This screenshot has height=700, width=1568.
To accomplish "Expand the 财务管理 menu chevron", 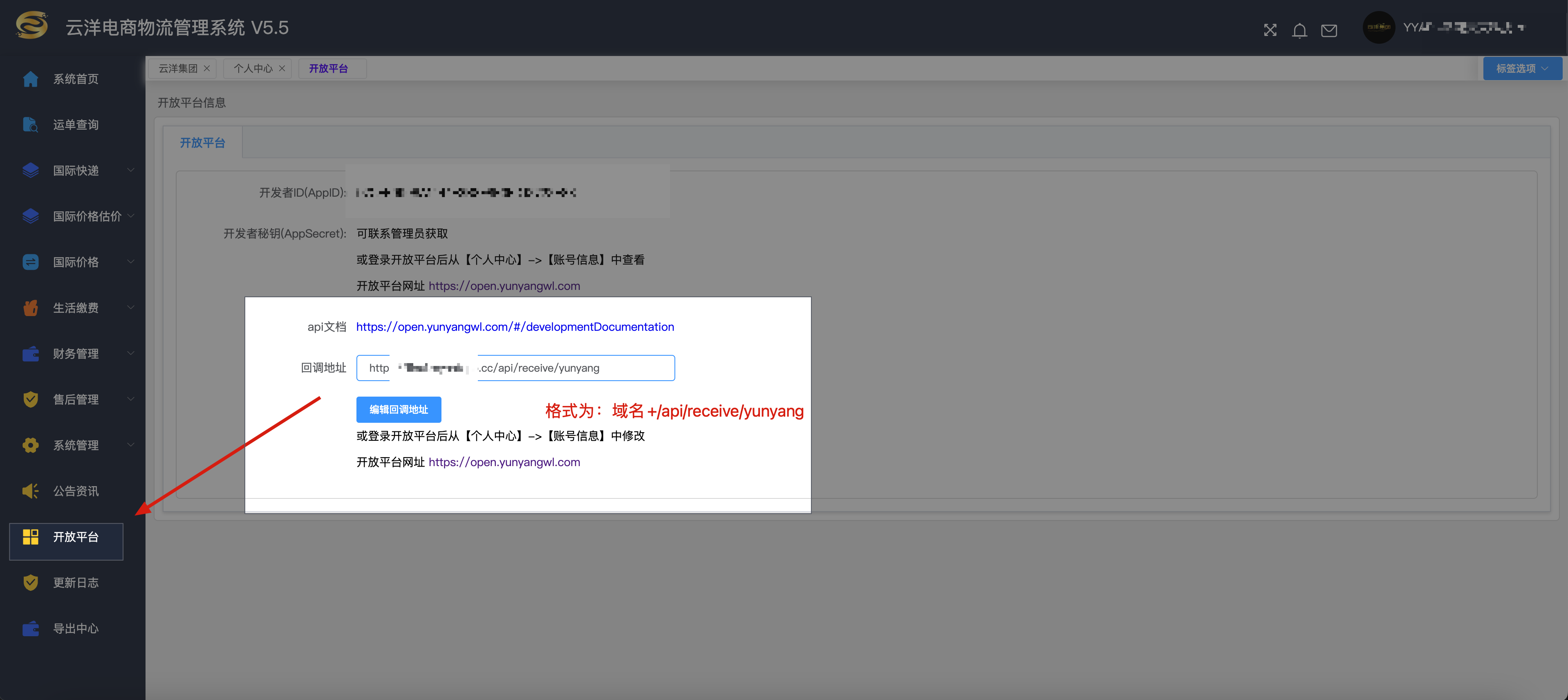I will pyautogui.click(x=131, y=354).
